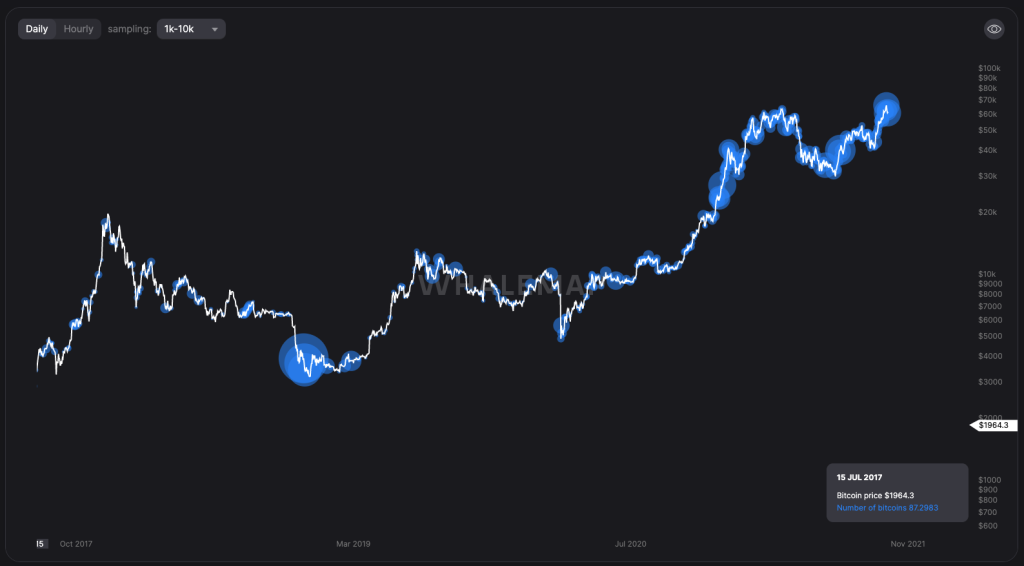
Task: Click the highlighted 15 date marker
Action: click(41, 544)
